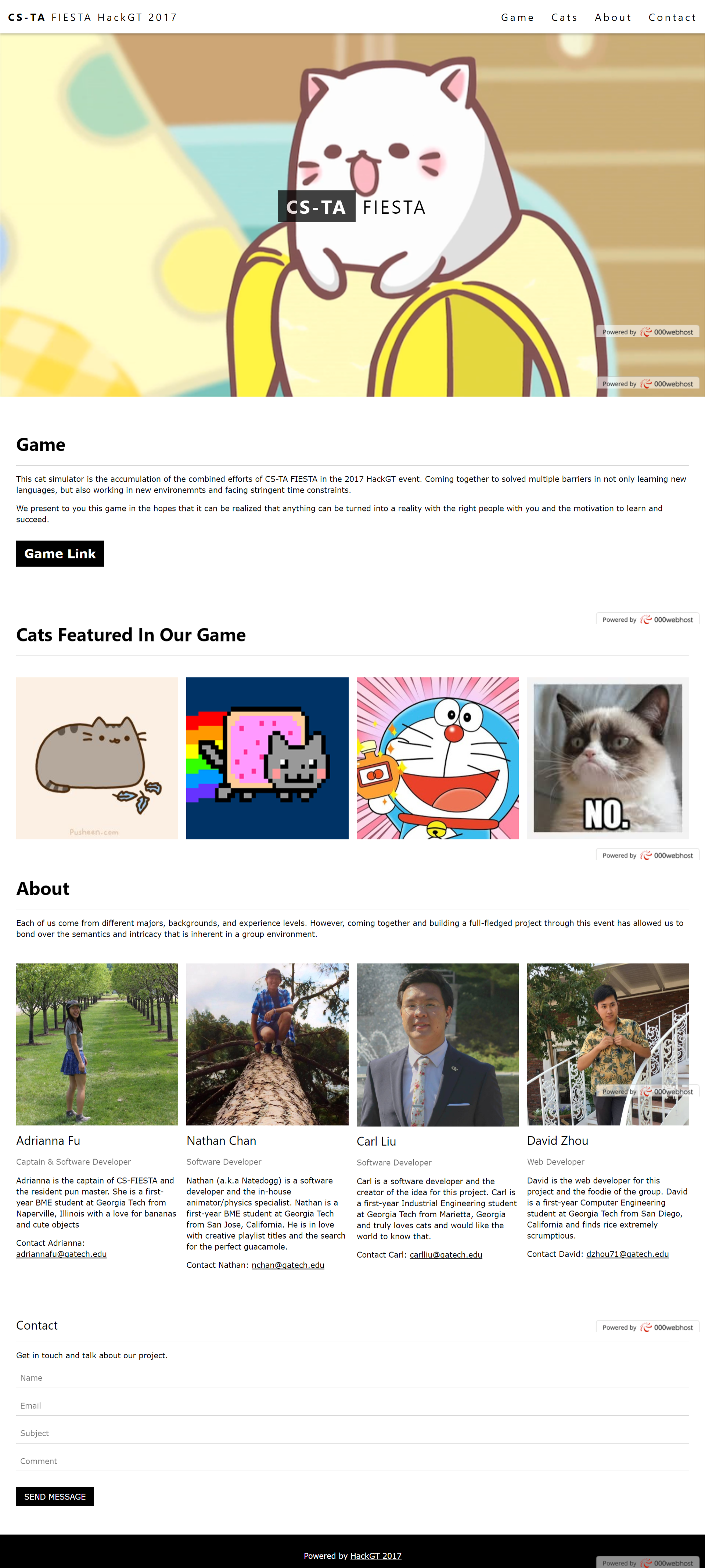Submit form with SEND MESSAGE button
The image size is (705, 1568).
[55, 1496]
